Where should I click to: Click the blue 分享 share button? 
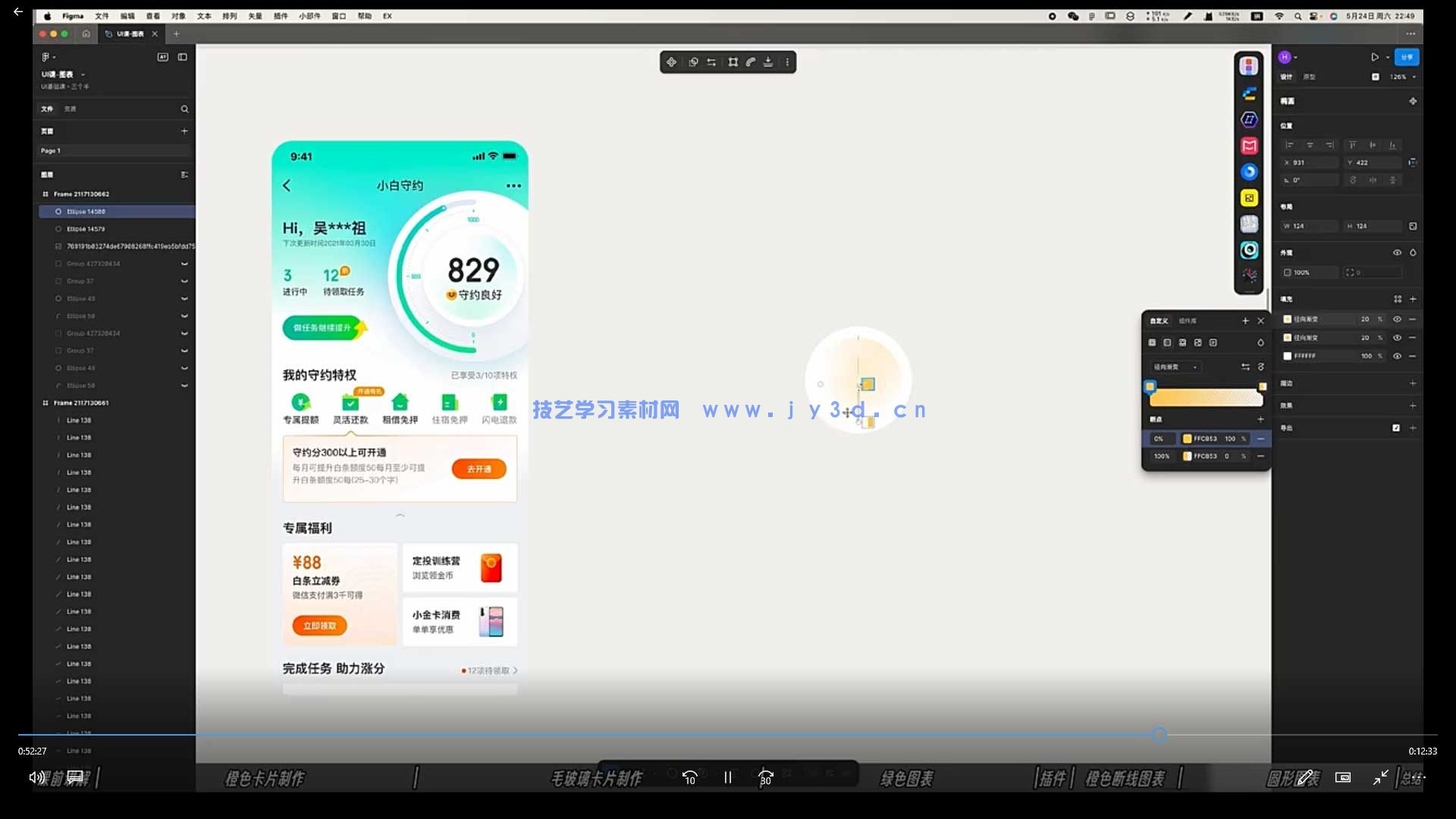[1409, 57]
